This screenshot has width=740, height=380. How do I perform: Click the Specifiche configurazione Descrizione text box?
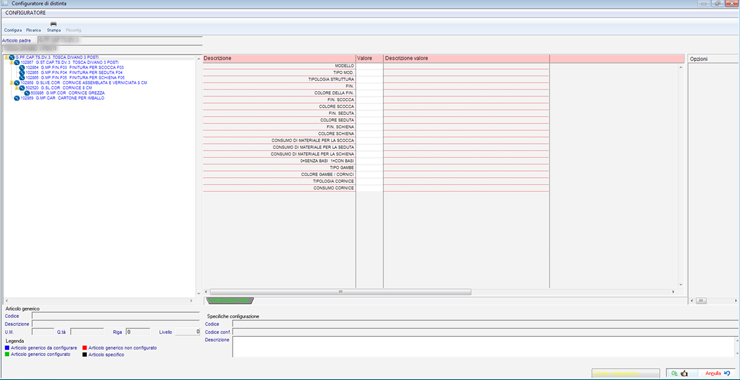point(485,346)
